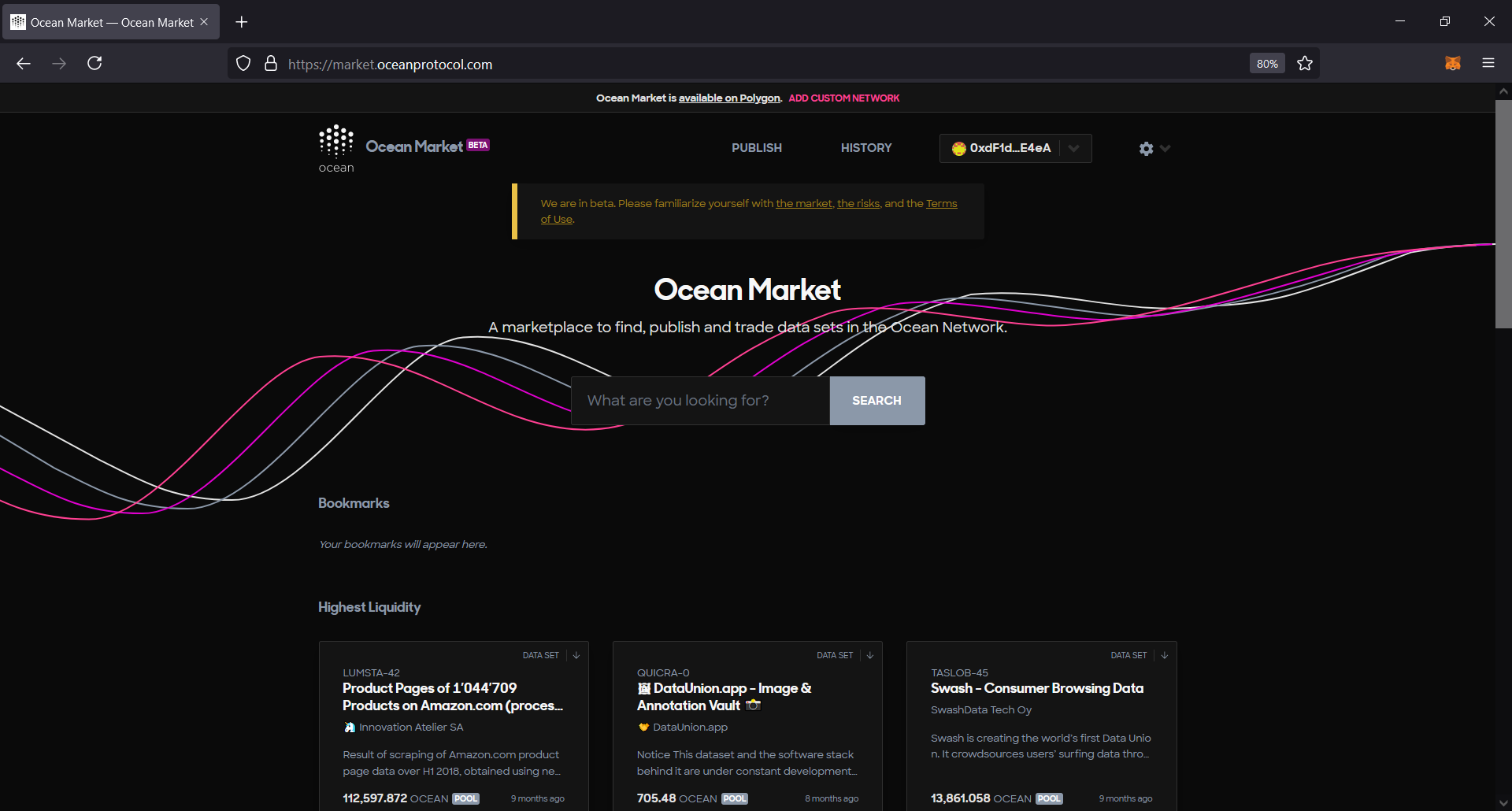Open 'the risks' link in beta notice

(858, 204)
